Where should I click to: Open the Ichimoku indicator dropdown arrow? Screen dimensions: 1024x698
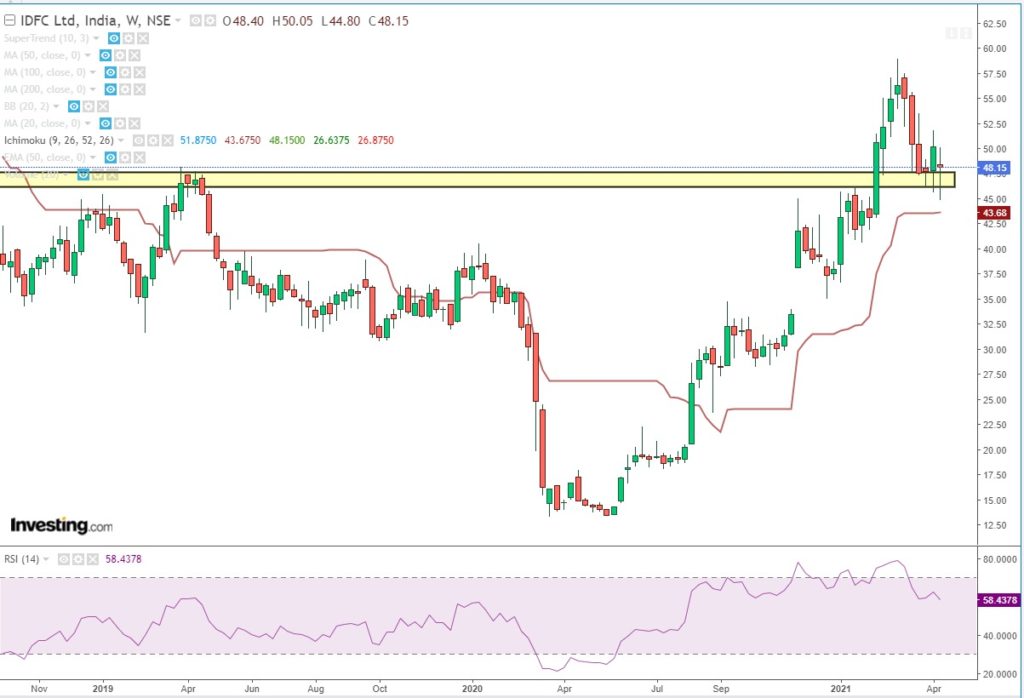[x=121, y=140]
